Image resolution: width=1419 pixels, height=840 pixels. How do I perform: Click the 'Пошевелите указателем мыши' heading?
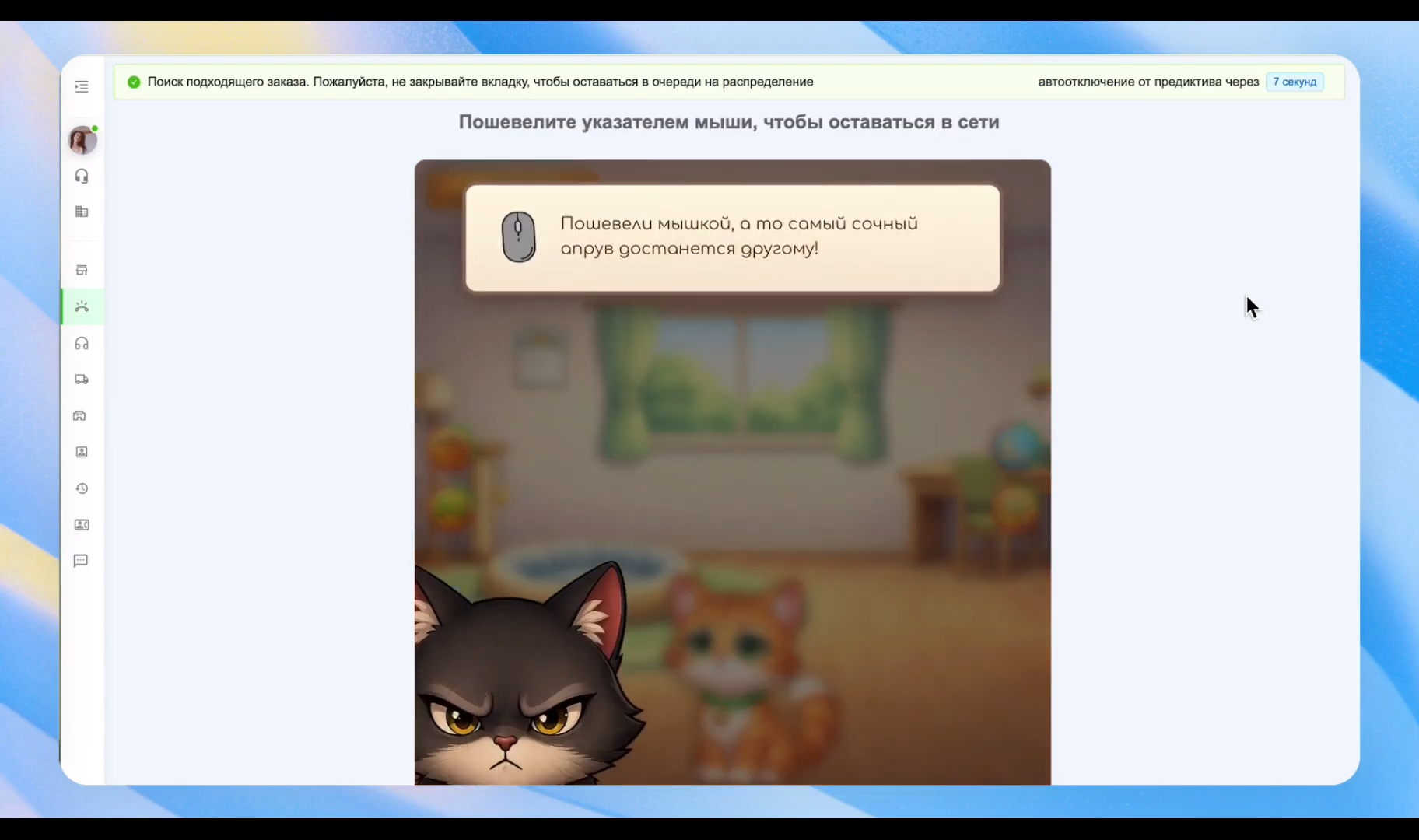pyautogui.click(x=729, y=122)
